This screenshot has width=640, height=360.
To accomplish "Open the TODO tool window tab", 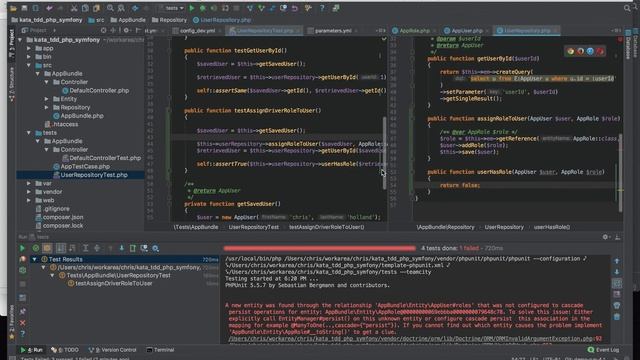I will (65, 350).
